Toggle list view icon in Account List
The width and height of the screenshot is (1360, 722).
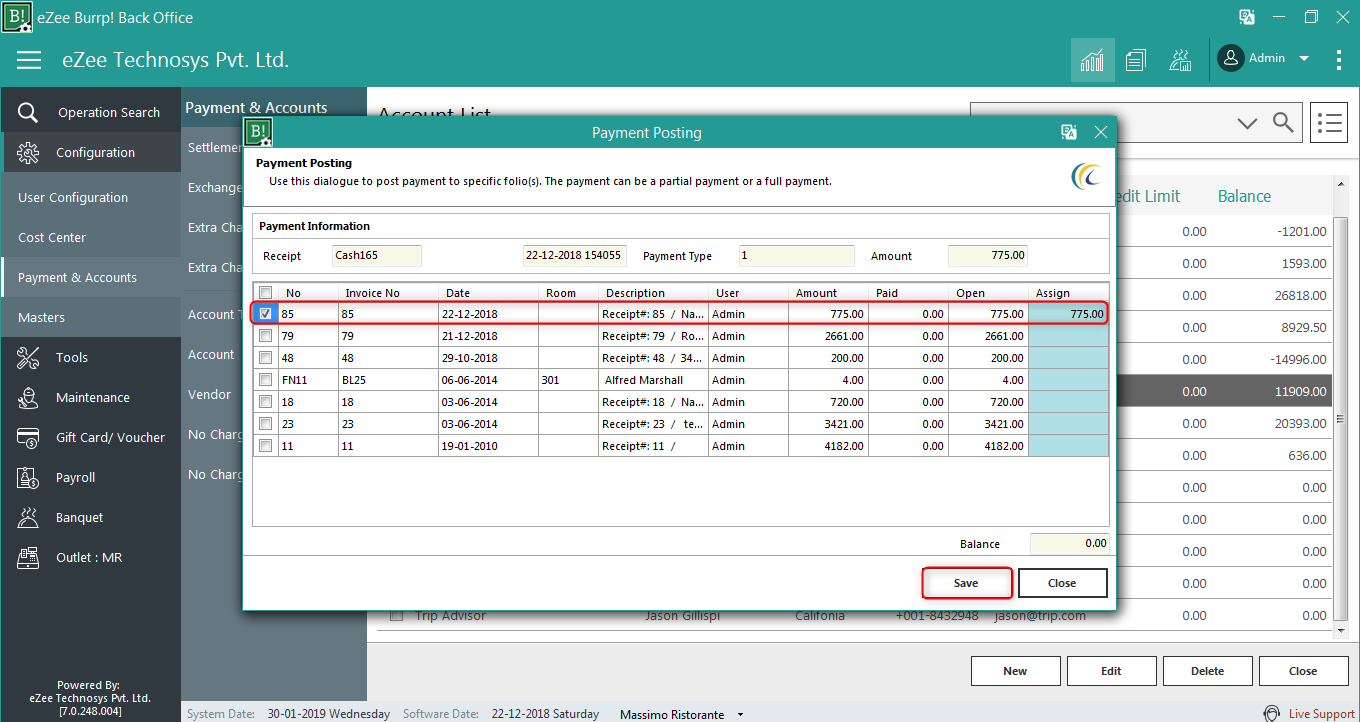(x=1329, y=123)
